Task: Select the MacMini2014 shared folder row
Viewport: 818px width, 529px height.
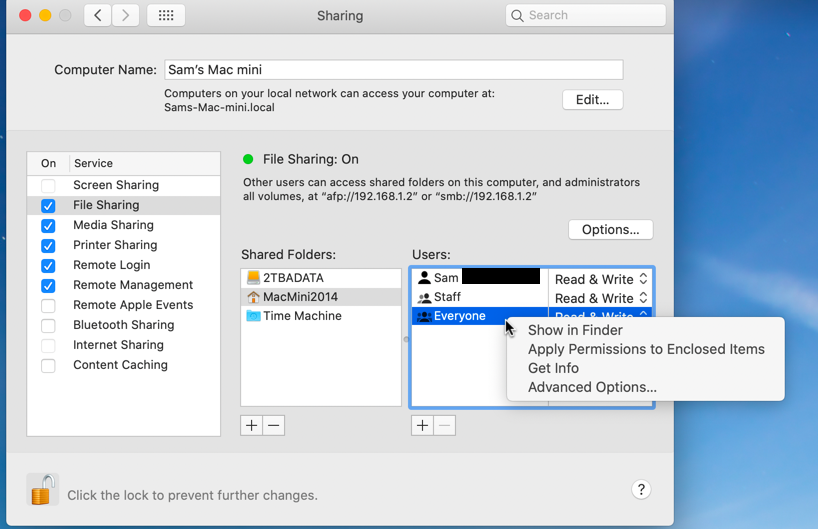Action: pyautogui.click(x=321, y=297)
